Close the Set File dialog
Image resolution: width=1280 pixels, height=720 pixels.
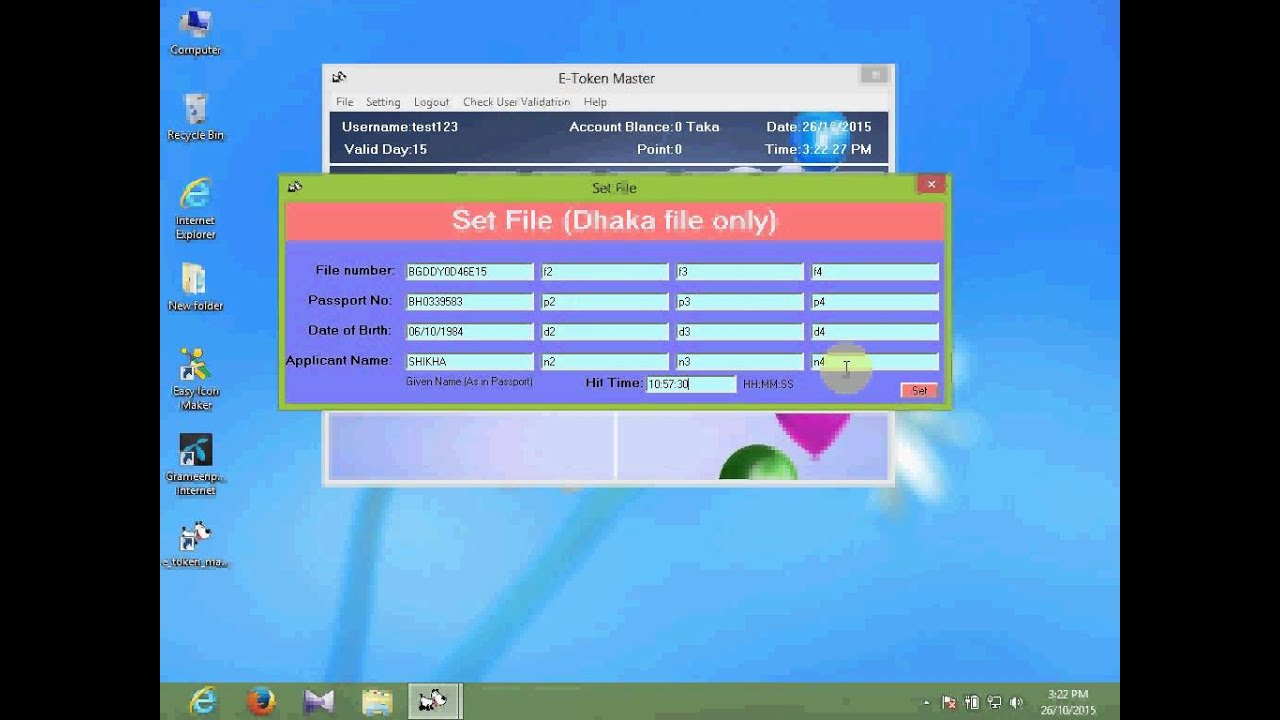pyautogui.click(x=931, y=184)
